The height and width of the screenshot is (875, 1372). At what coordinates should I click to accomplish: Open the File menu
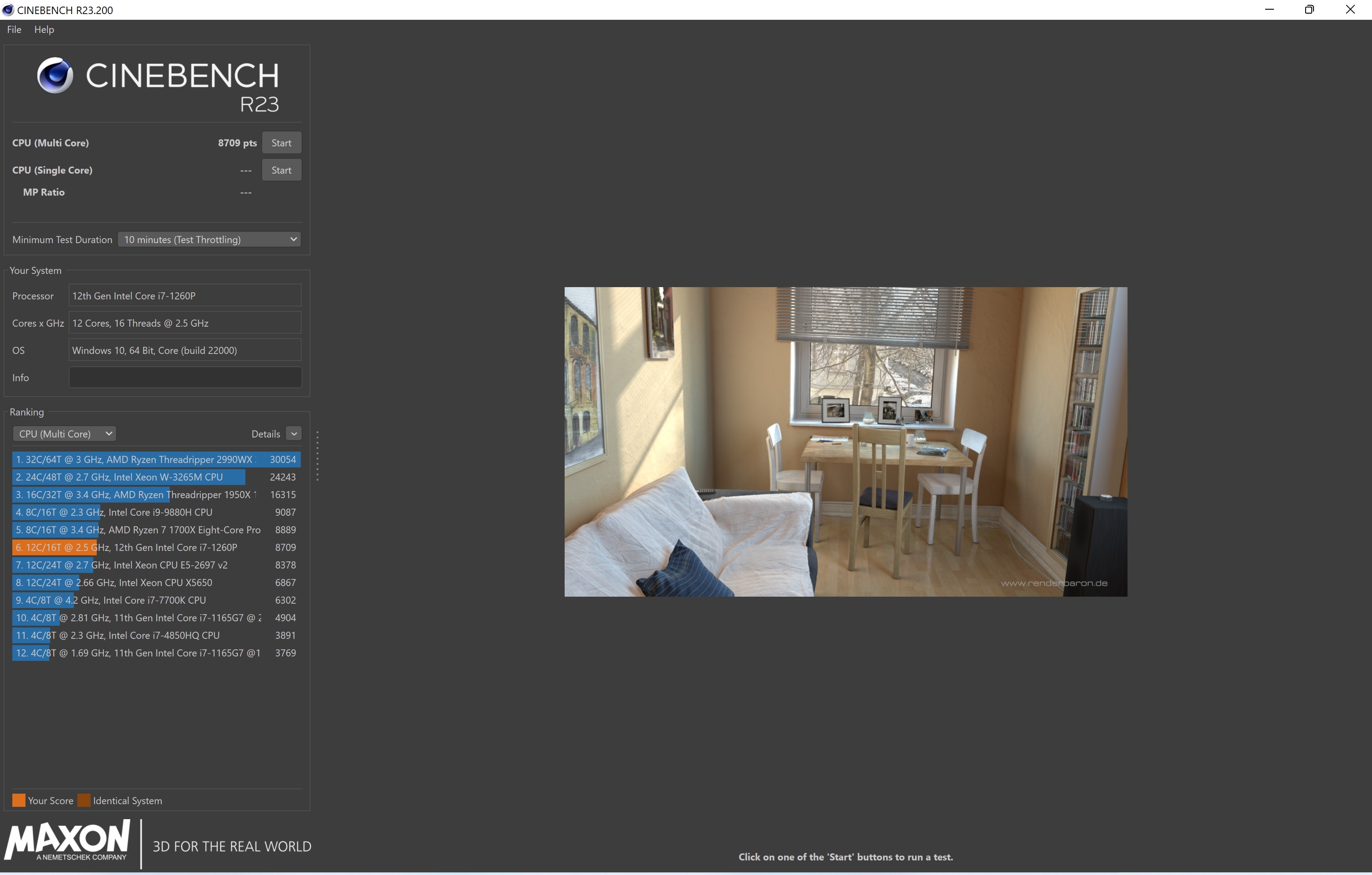(x=14, y=29)
